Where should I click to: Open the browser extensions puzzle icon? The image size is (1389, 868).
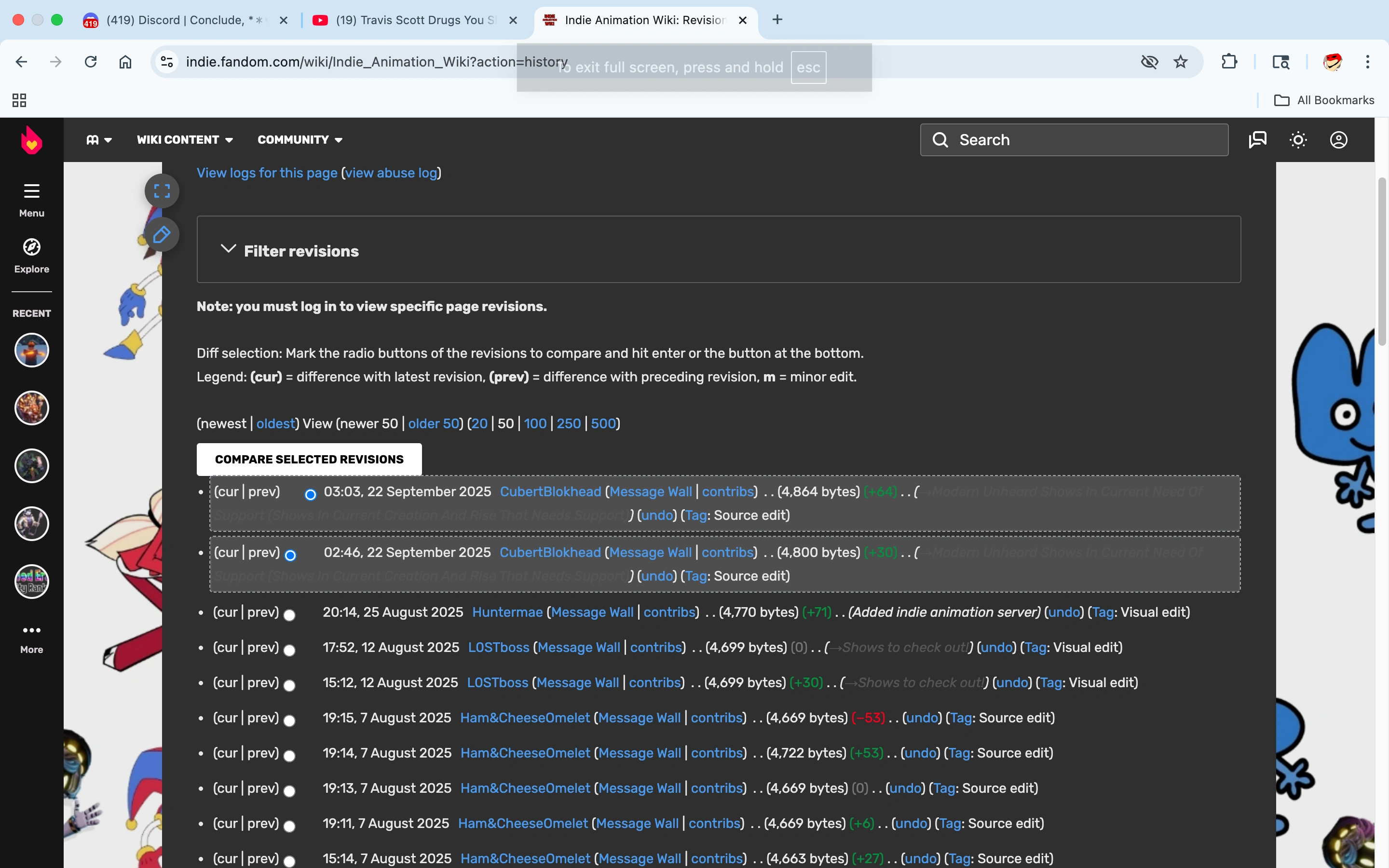pyautogui.click(x=1229, y=62)
